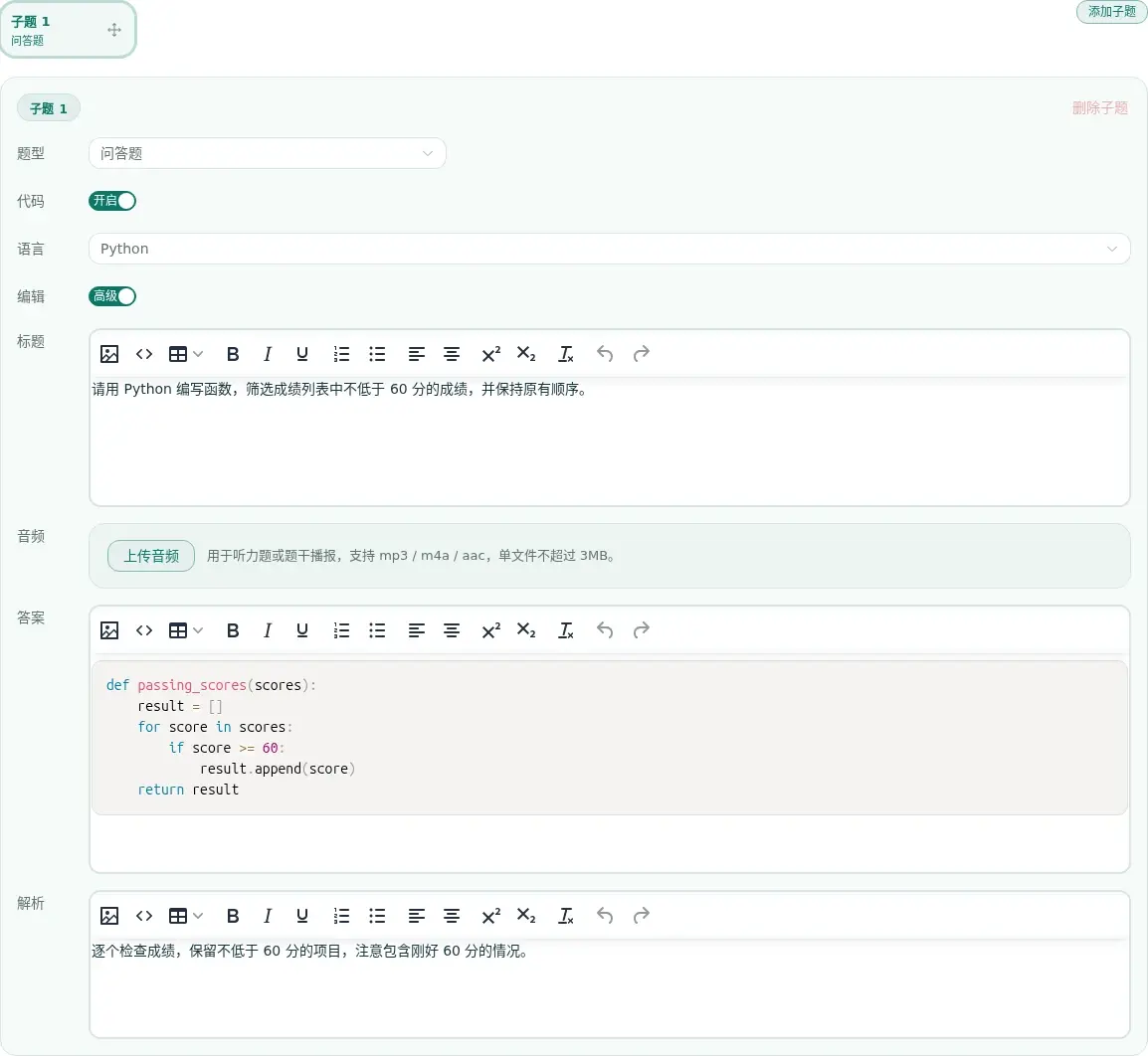Screen dimensions: 1148x1056
Task: Insert image in the 解析 editor
Action: tap(109, 916)
